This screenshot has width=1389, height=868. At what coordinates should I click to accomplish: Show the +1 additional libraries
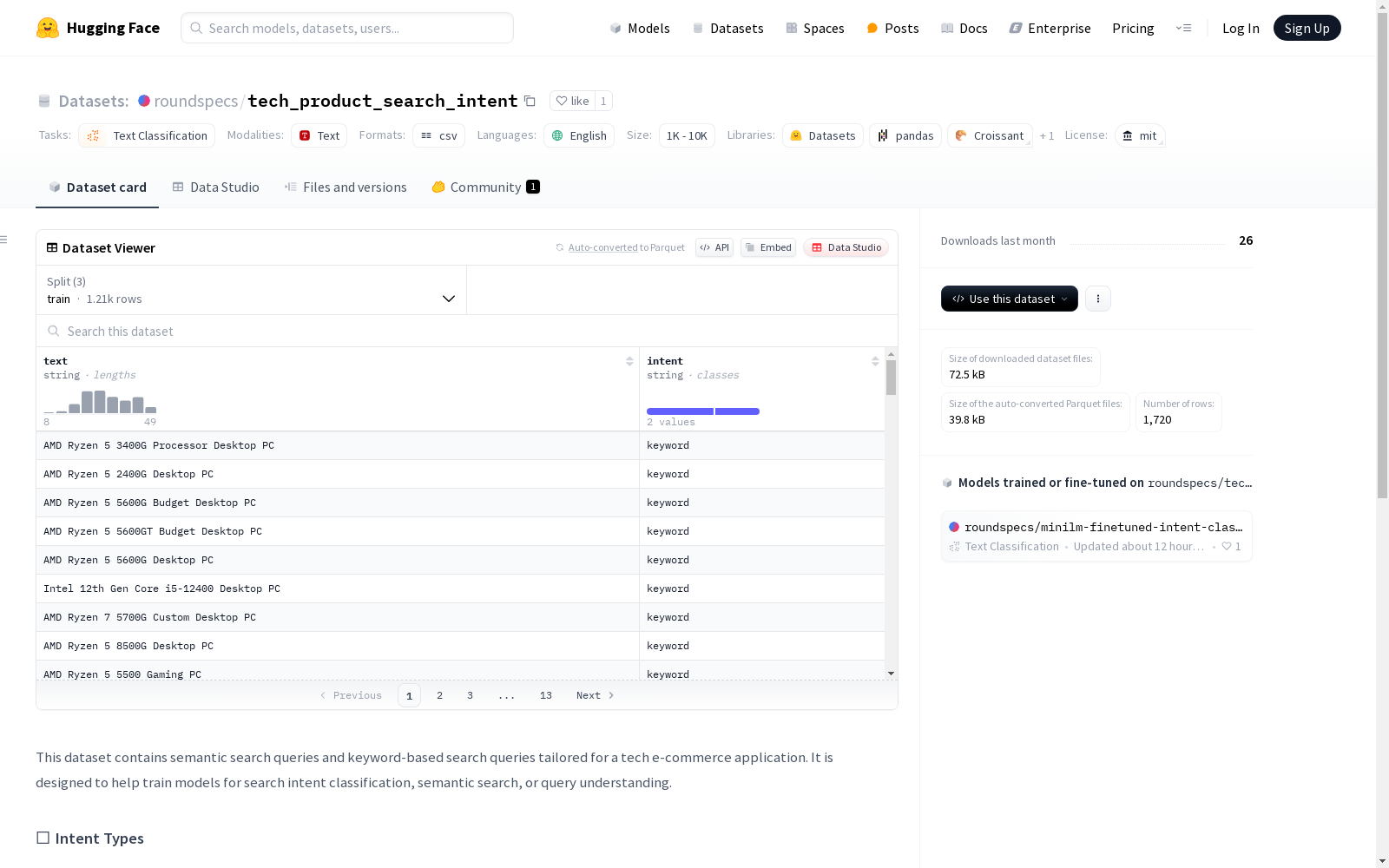[1047, 135]
